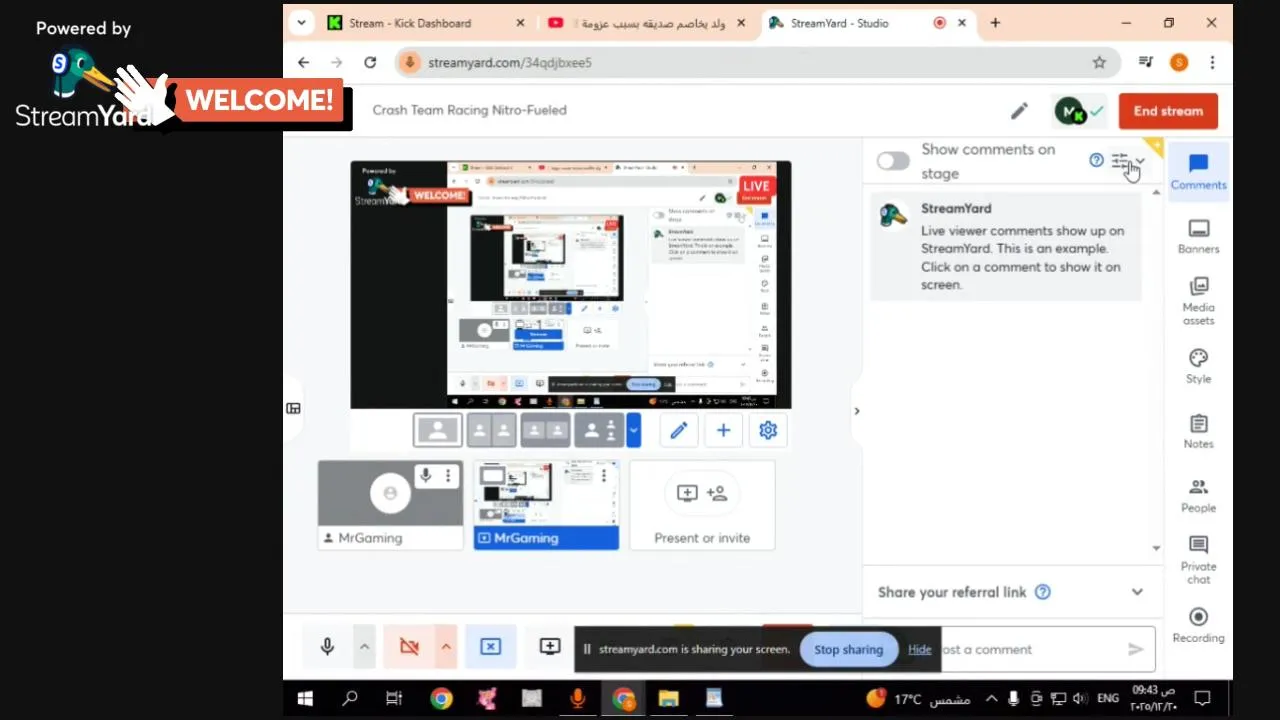Open the Media assets panel
The height and width of the screenshot is (720, 1280).
pos(1198,300)
